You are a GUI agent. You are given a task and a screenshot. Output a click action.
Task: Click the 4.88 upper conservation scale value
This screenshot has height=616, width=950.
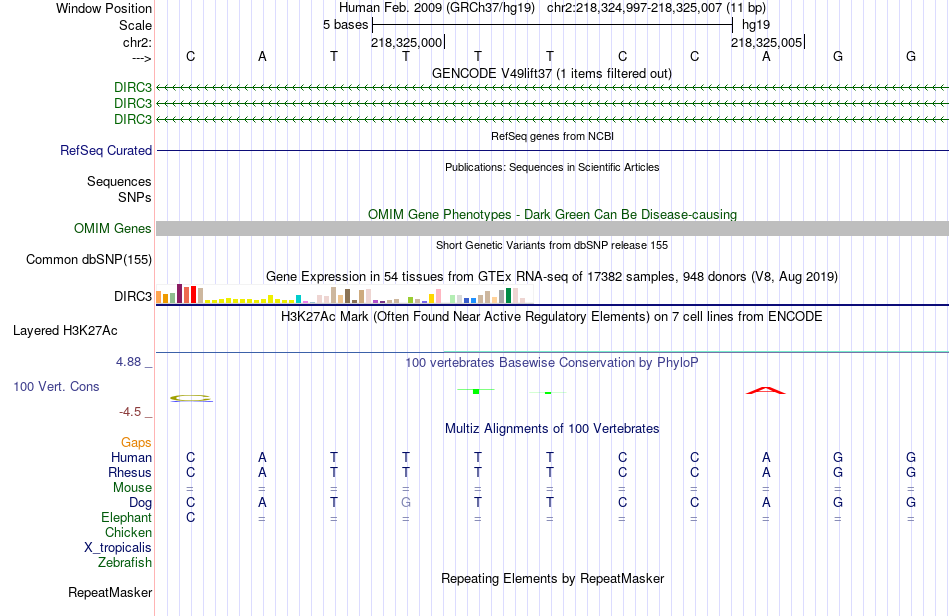pos(128,362)
